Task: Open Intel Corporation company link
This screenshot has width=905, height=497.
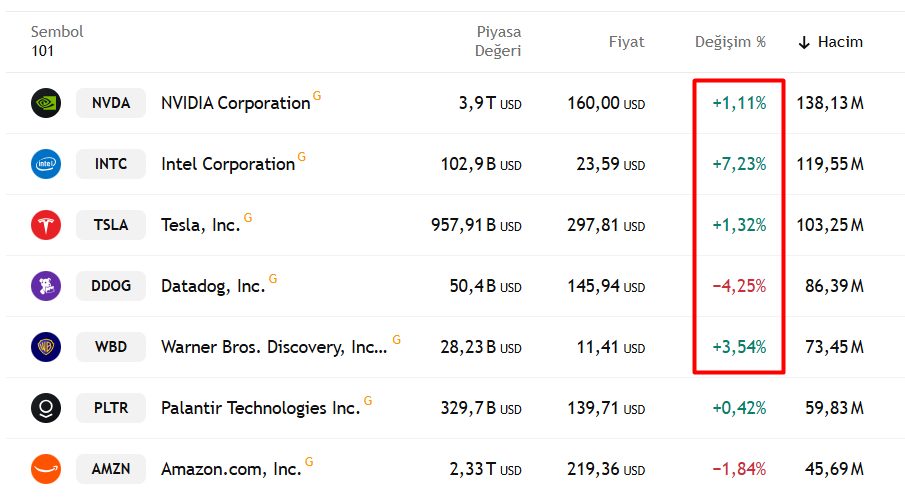Action: (x=228, y=165)
